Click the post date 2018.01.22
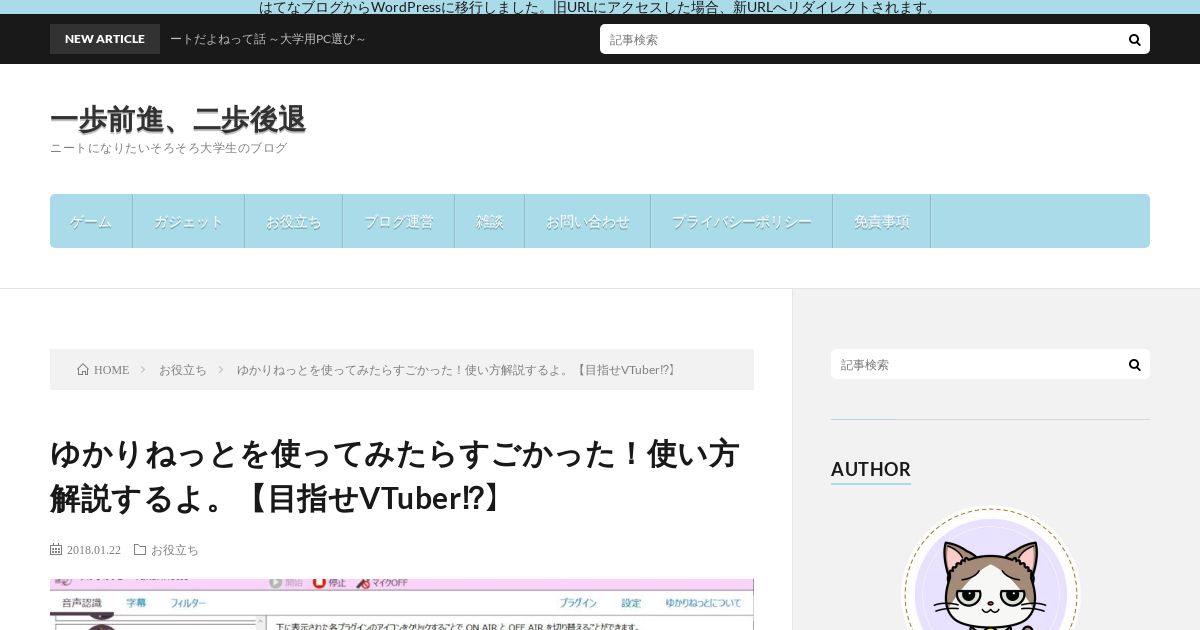This screenshot has width=1200, height=630. (94, 550)
